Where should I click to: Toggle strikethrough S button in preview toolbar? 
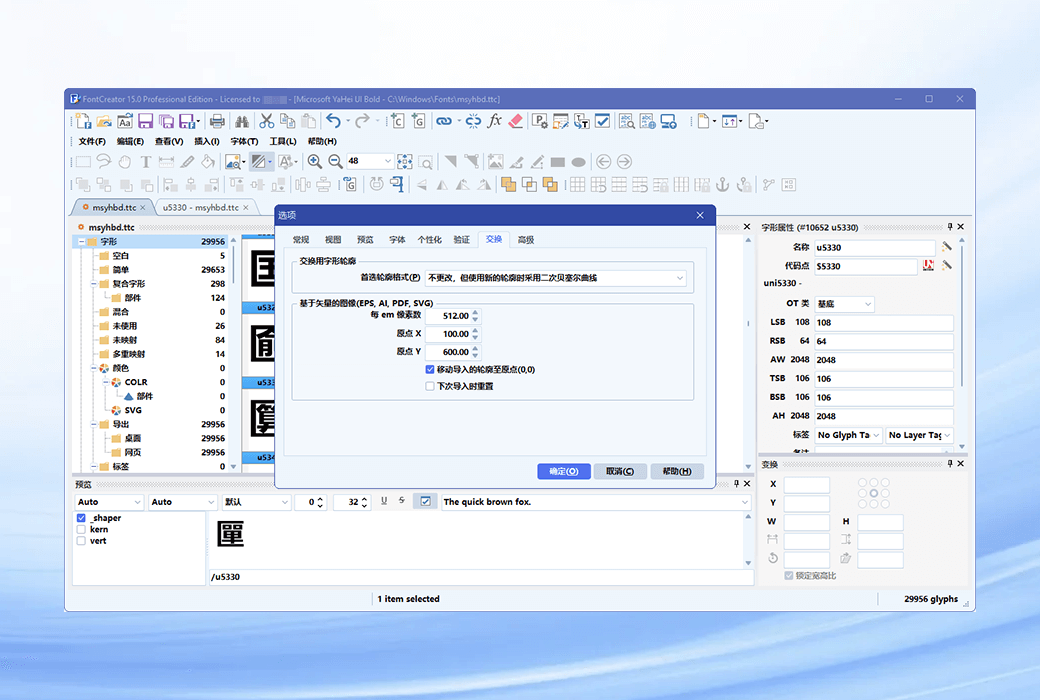pos(402,502)
